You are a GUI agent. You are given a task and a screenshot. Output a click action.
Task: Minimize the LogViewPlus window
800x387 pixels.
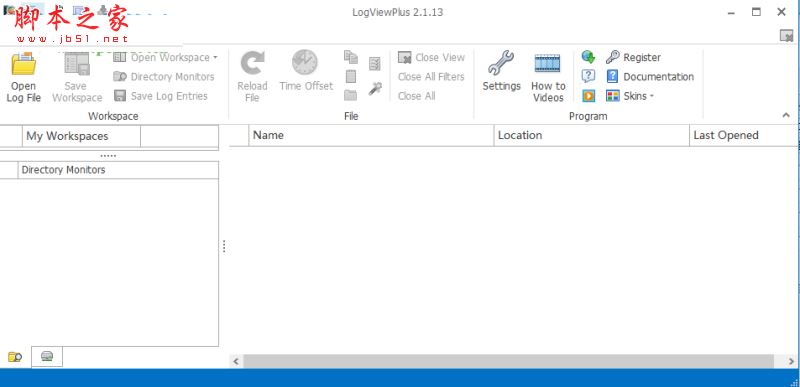pyautogui.click(x=732, y=12)
